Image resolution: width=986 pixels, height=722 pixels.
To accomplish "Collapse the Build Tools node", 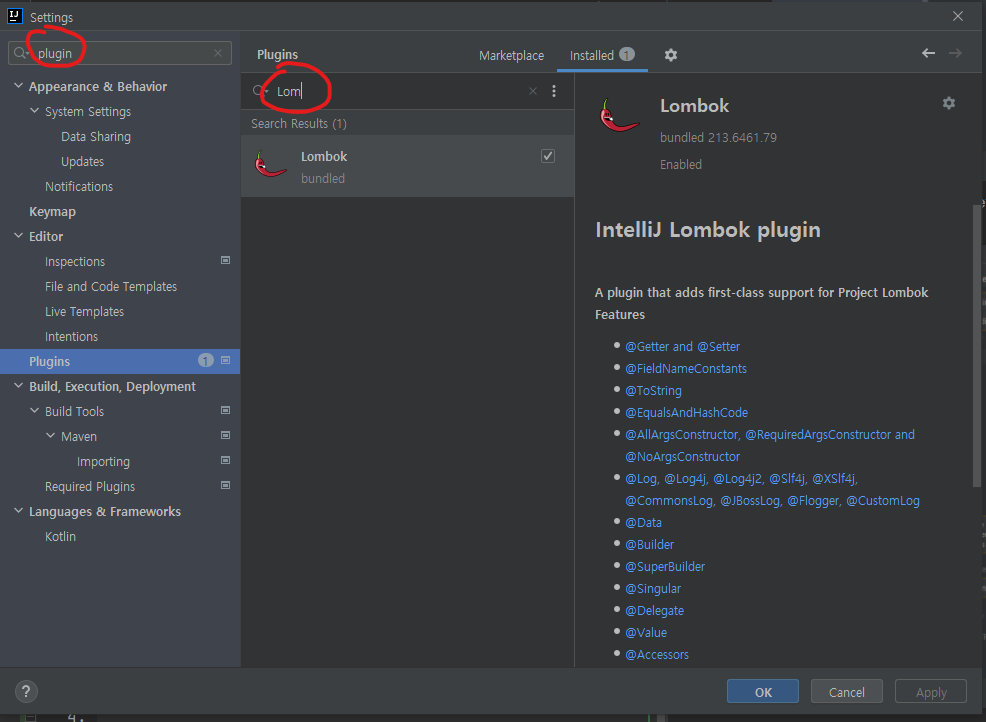I will (x=35, y=411).
